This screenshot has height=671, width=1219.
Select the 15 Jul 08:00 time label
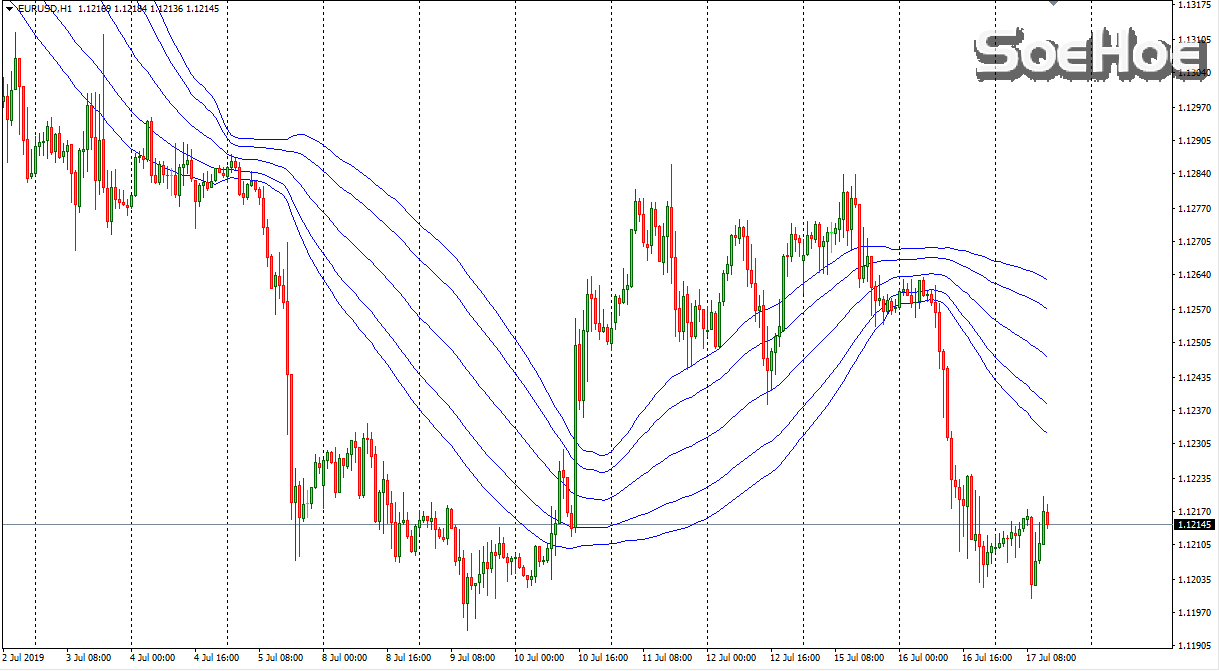[858, 658]
